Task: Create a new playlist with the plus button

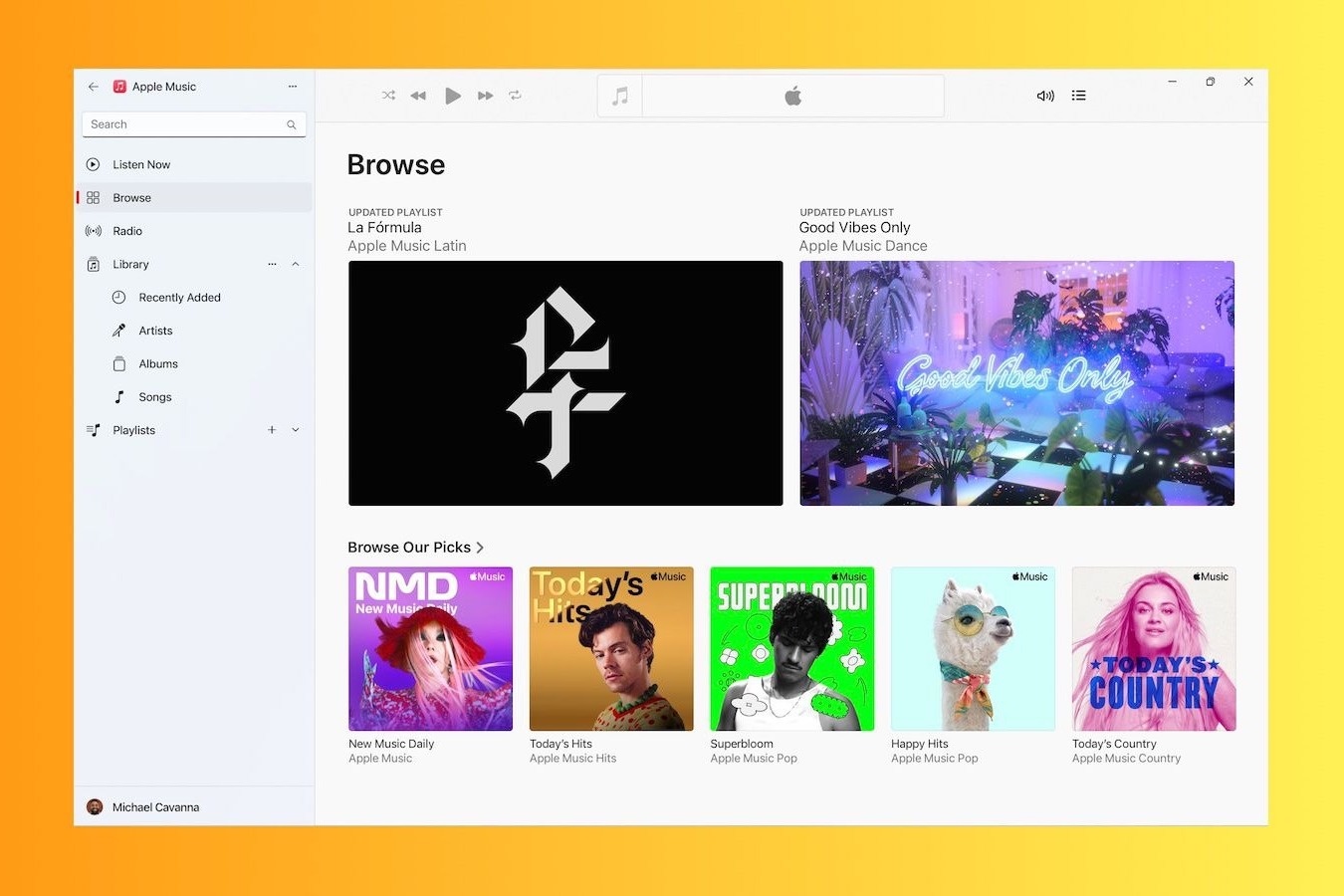Action: (x=272, y=429)
